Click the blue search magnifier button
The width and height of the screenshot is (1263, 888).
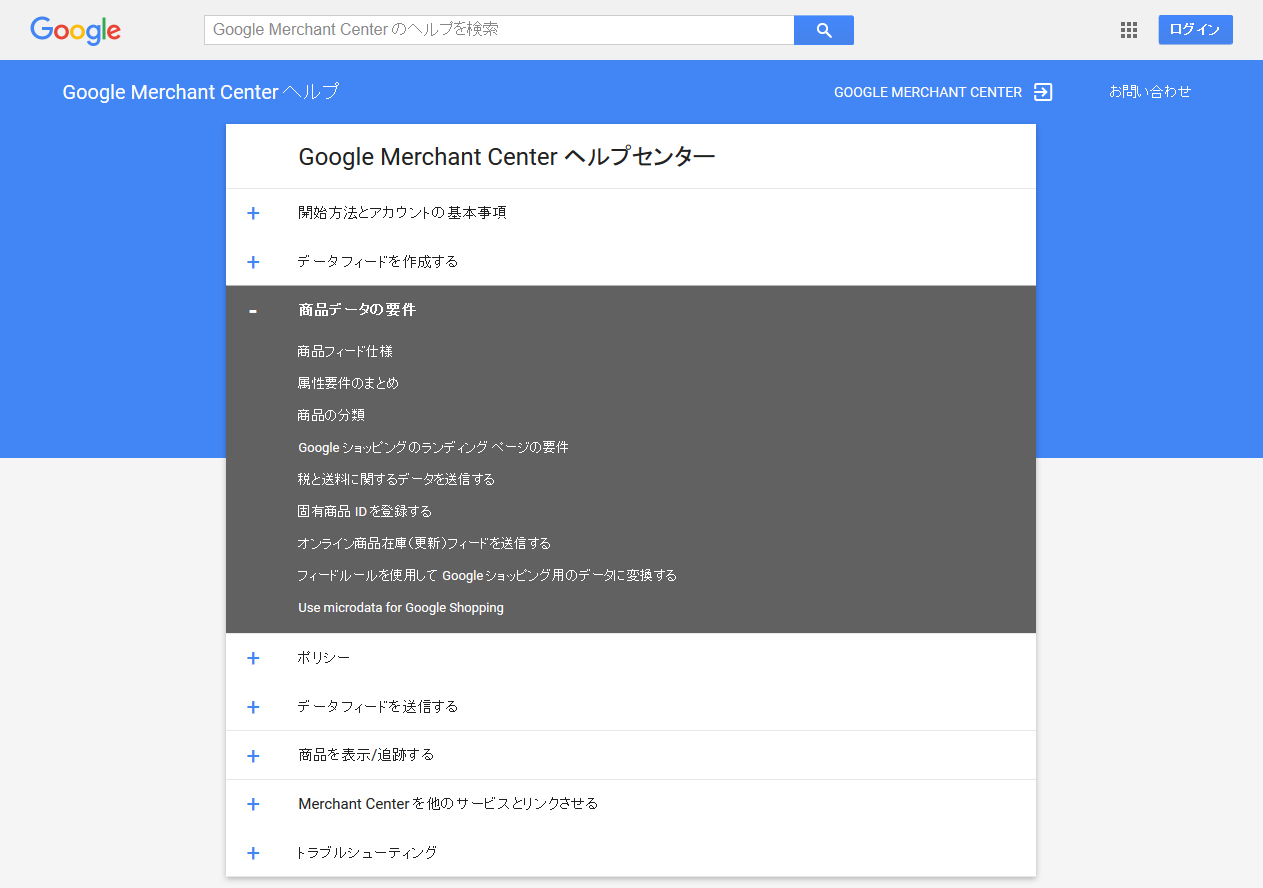[823, 30]
